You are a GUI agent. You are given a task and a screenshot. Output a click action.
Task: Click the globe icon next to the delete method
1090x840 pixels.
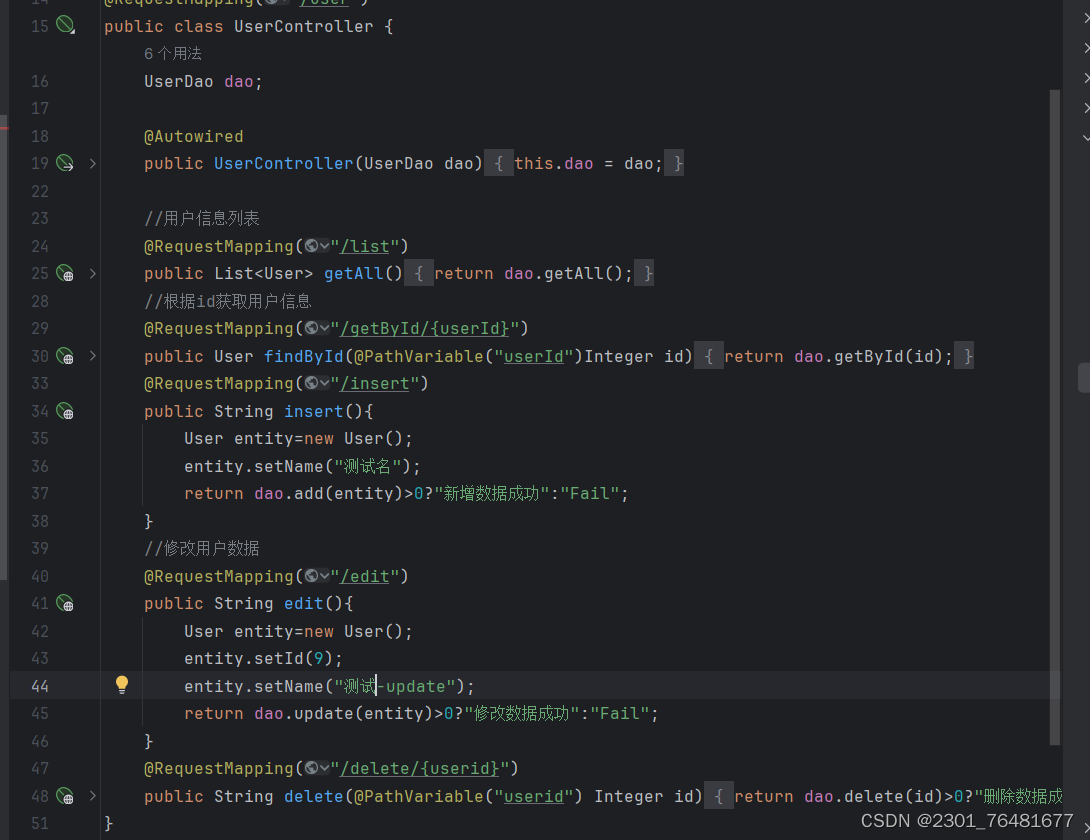pos(66,795)
